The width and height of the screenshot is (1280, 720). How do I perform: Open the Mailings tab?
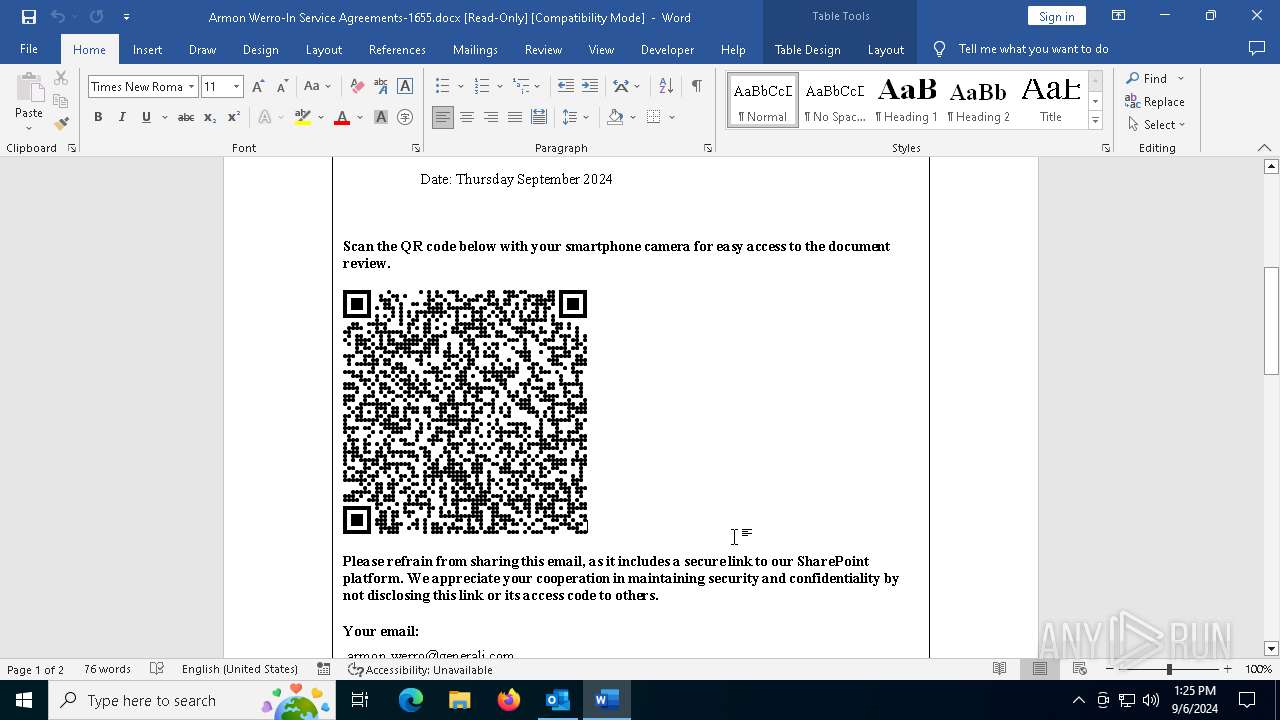(475, 49)
